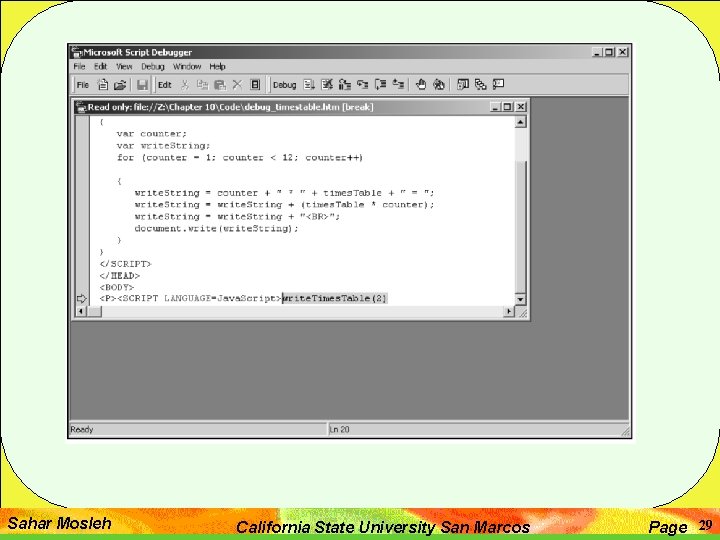Click the Delete X icon
Screen dimensions: 720x540
pos(237,84)
